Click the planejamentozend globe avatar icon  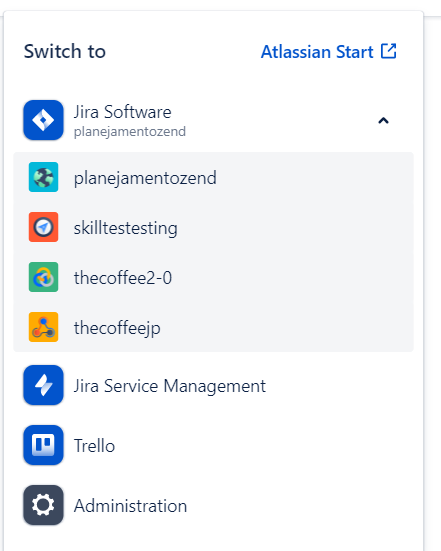[43, 177]
